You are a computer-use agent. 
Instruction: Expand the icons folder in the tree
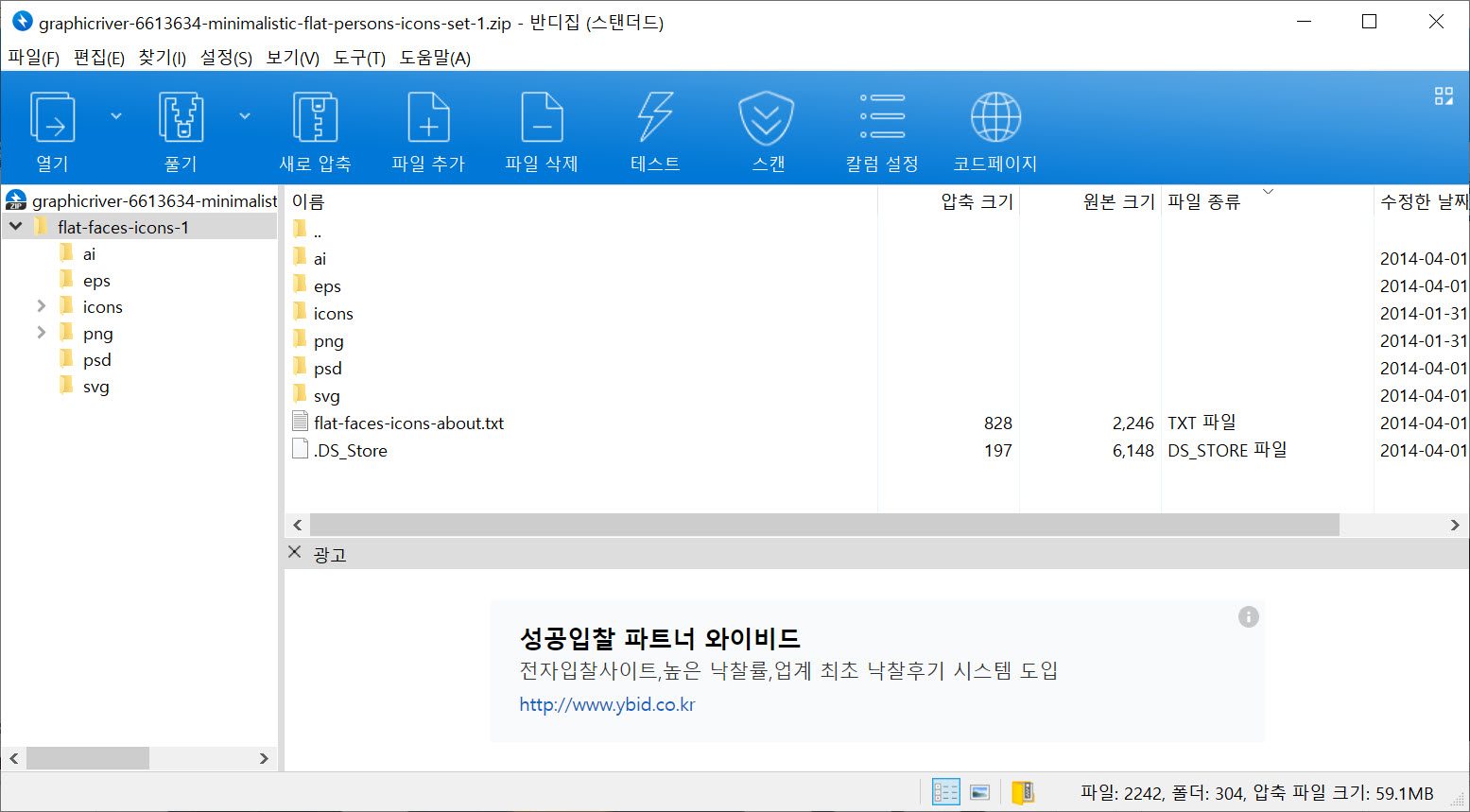click(41, 306)
